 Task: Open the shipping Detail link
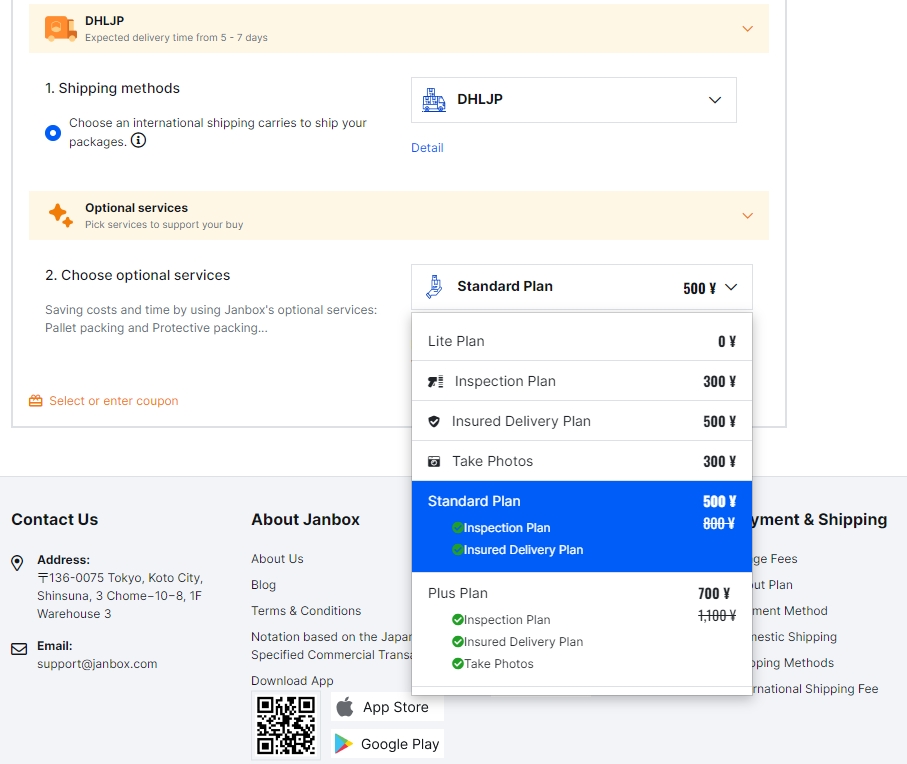click(x=427, y=148)
